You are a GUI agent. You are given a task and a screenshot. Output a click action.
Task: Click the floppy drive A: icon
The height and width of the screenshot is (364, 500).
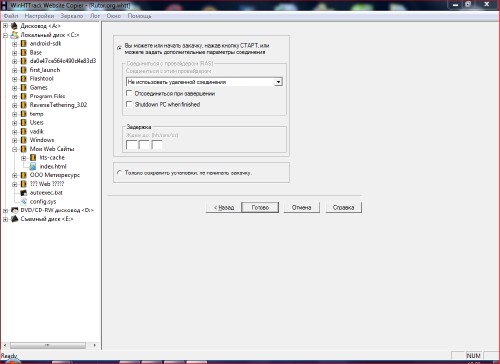tap(14, 26)
